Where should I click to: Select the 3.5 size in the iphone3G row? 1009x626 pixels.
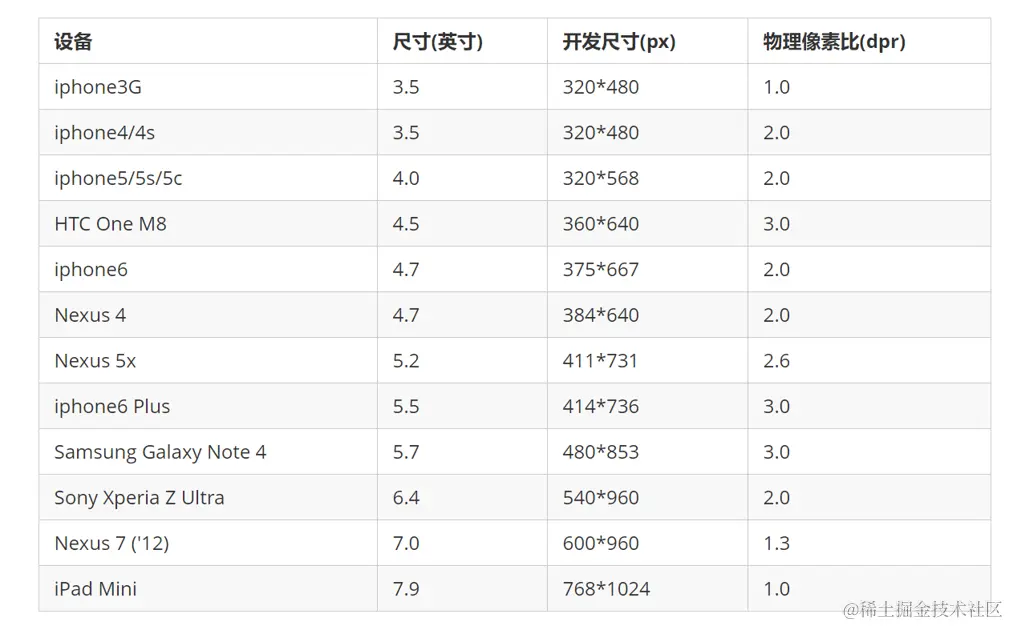pyautogui.click(x=462, y=87)
